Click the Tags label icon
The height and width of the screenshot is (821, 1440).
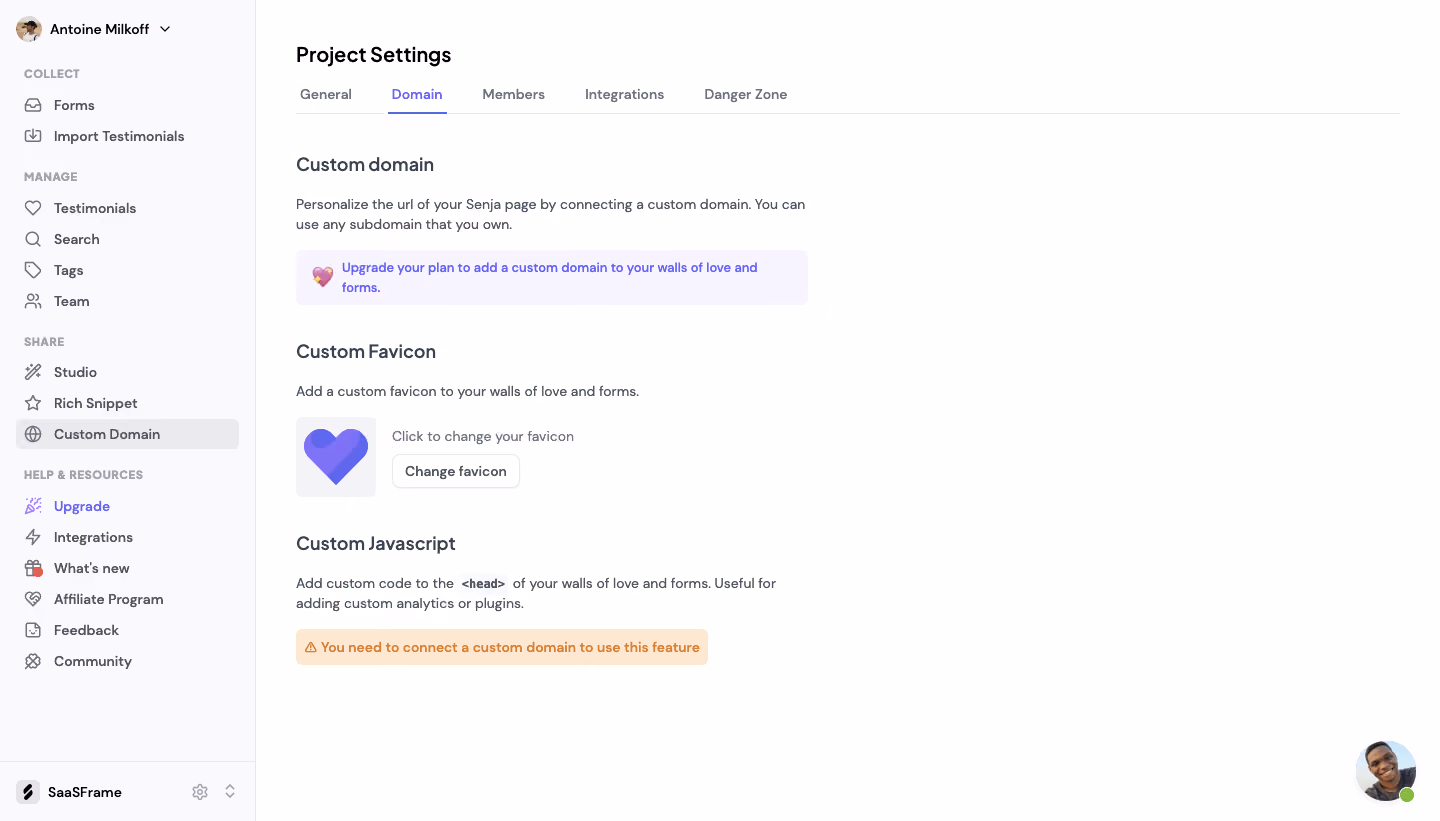tap(33, 270)
